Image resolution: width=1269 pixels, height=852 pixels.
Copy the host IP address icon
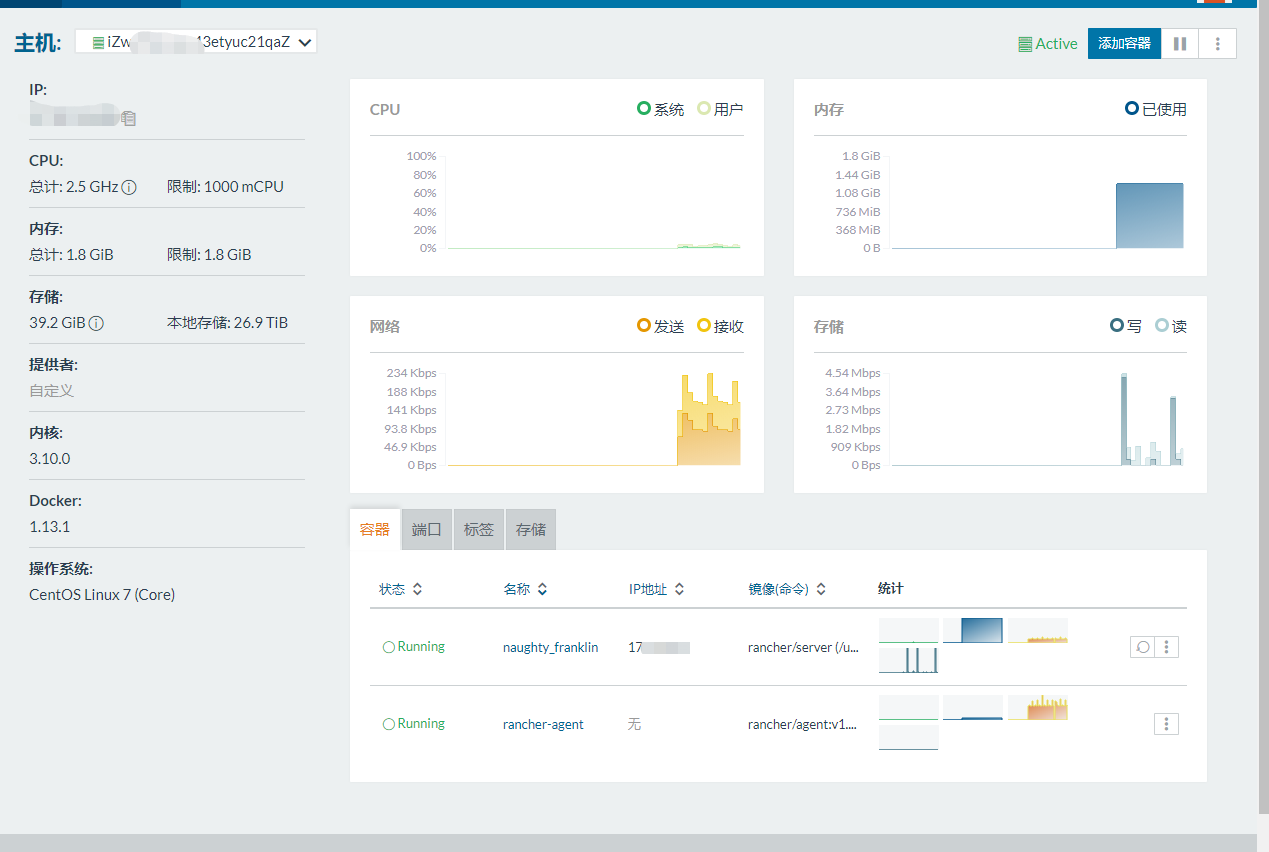128,118
